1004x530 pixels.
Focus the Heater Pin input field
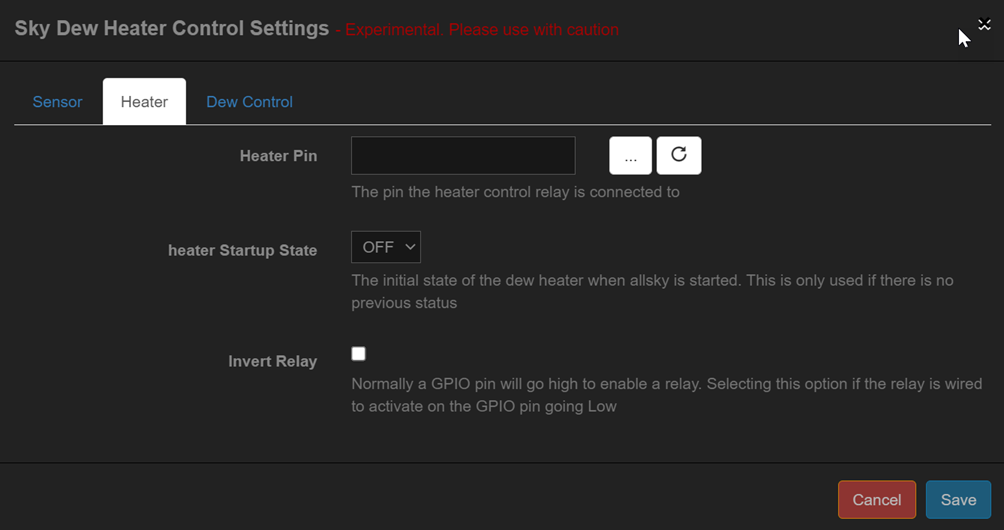point(463,156)
